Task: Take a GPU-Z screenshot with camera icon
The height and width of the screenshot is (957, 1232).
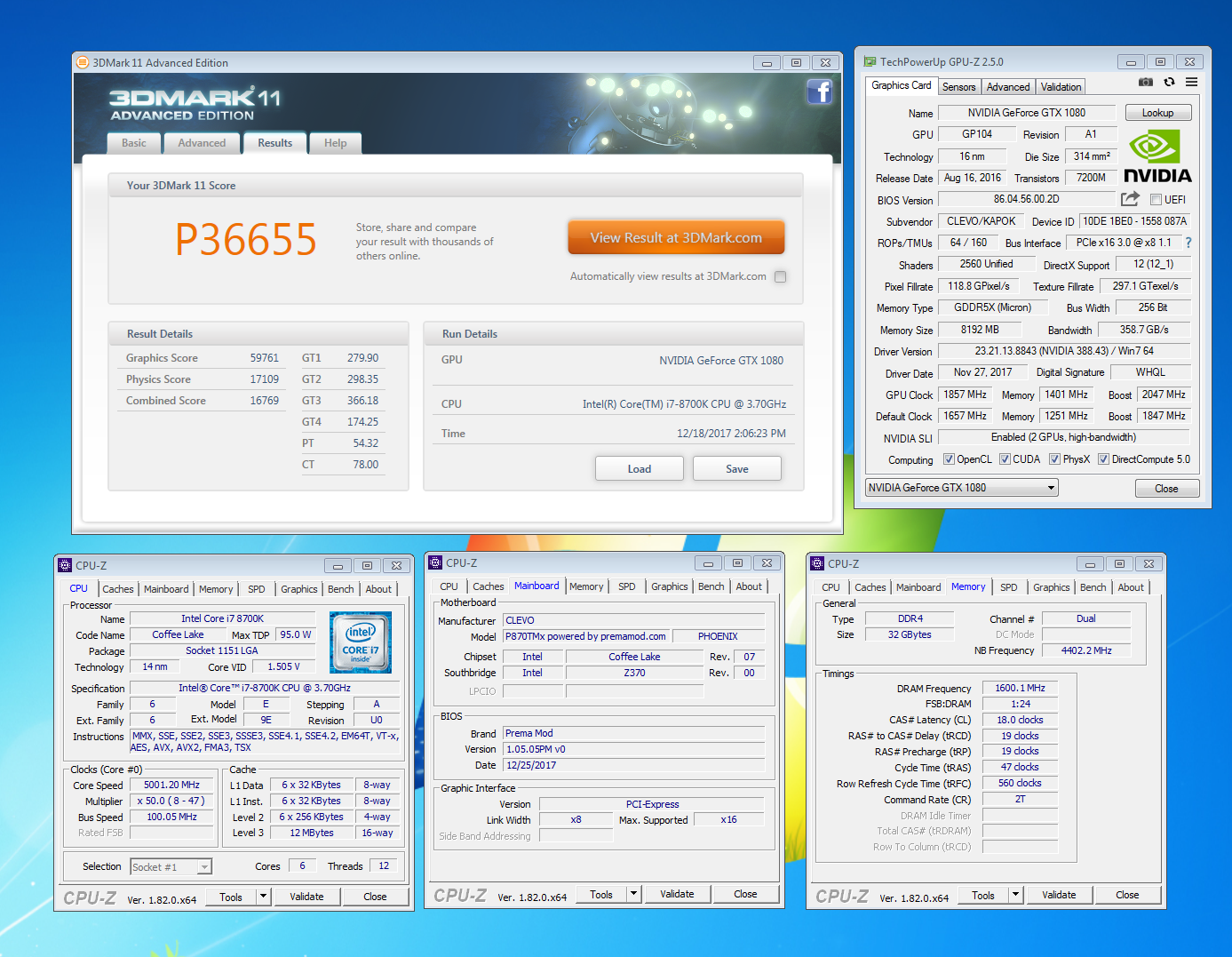Action: click(x=1146, y=82)
